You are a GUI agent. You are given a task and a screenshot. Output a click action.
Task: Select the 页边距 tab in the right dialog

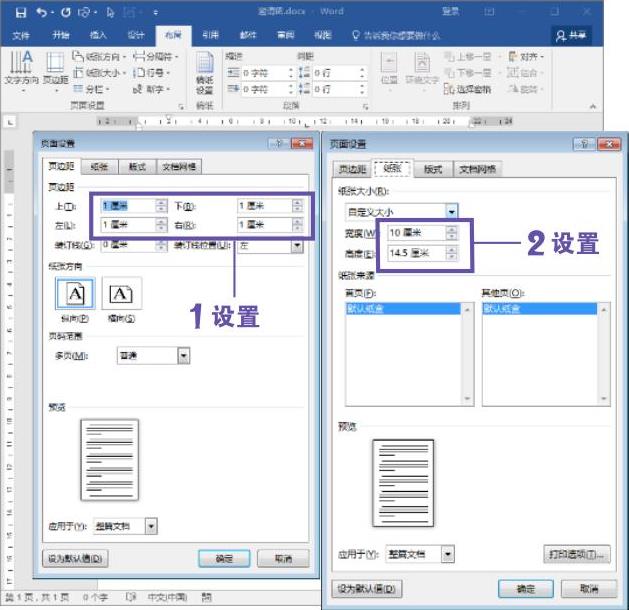[x=352, y=169]
